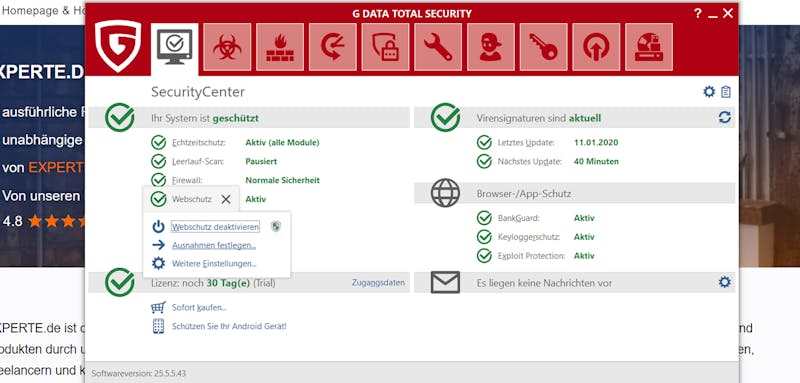Click the large check beside Virensignaturen sind aktuell

(x=445, y=117)
